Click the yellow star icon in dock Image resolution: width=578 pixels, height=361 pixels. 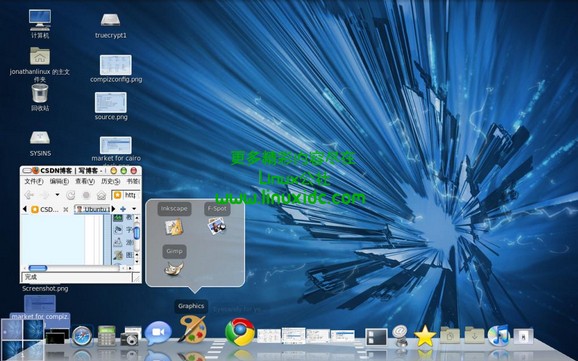click(425, 336)
